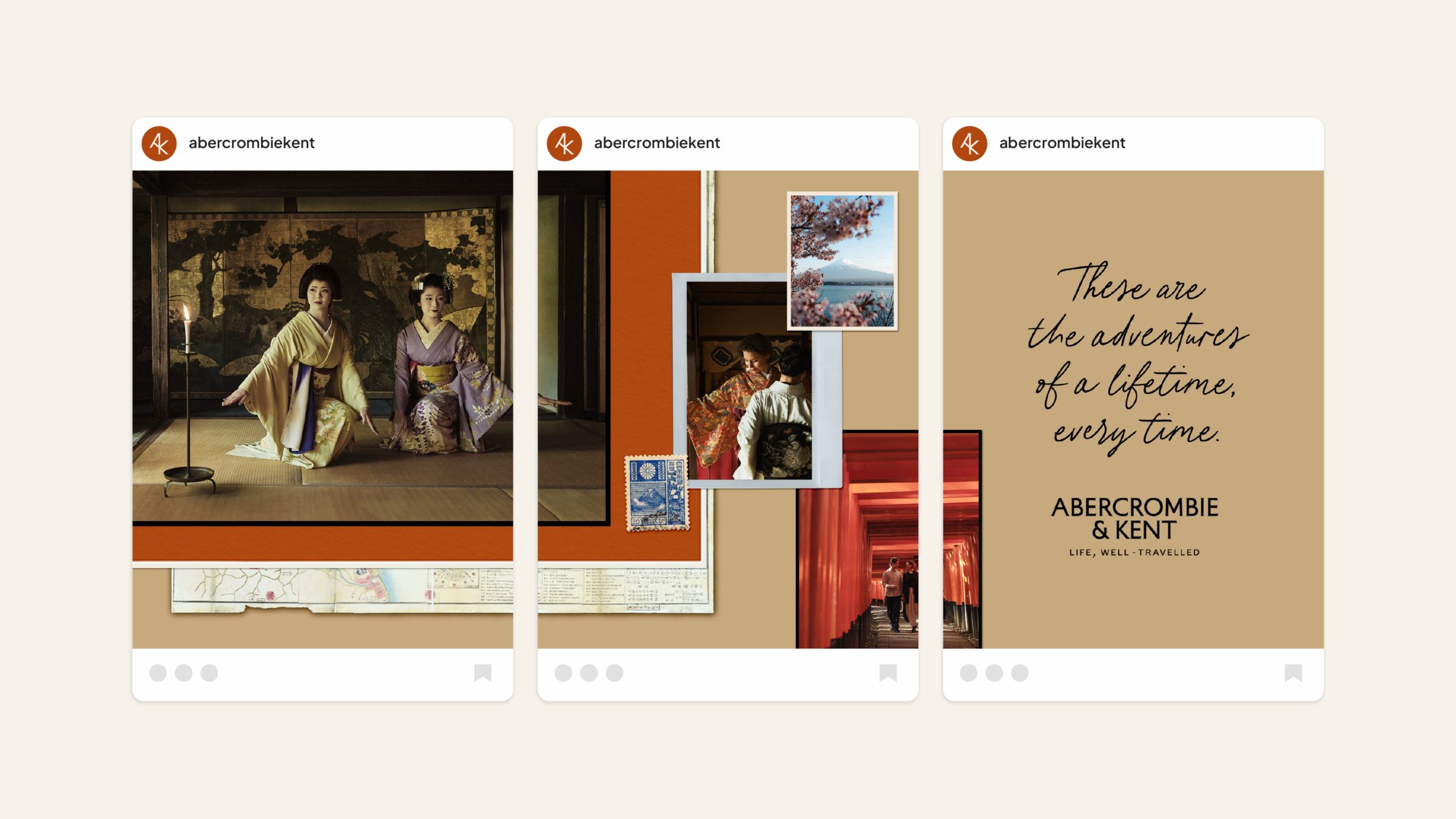Click third post's orange profile avatar
1456x819 pixels.
tap(969, 144)
